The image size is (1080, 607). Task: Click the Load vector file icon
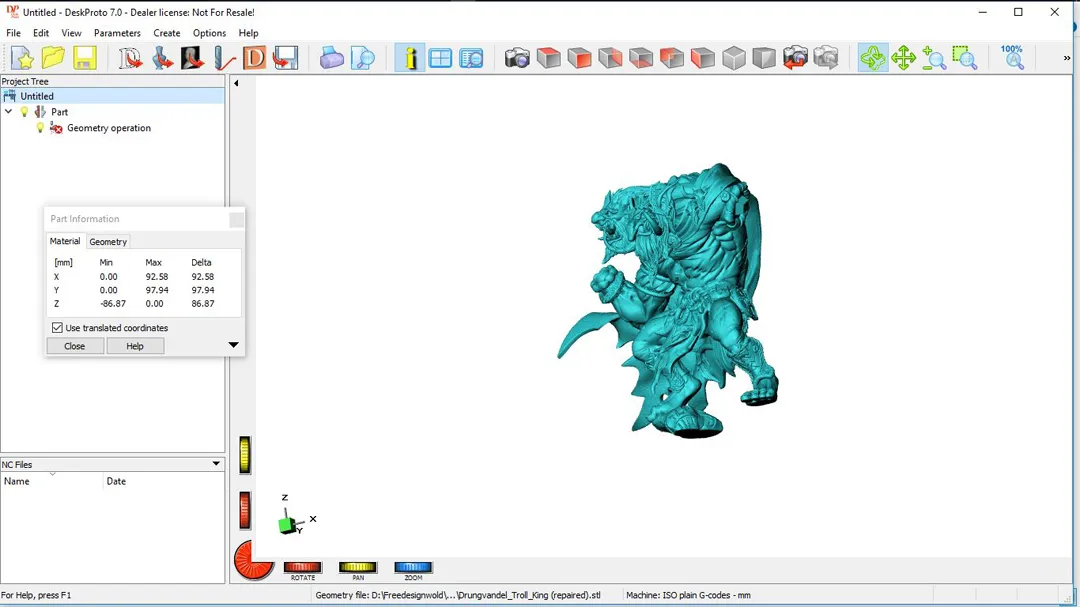point(130,58)
